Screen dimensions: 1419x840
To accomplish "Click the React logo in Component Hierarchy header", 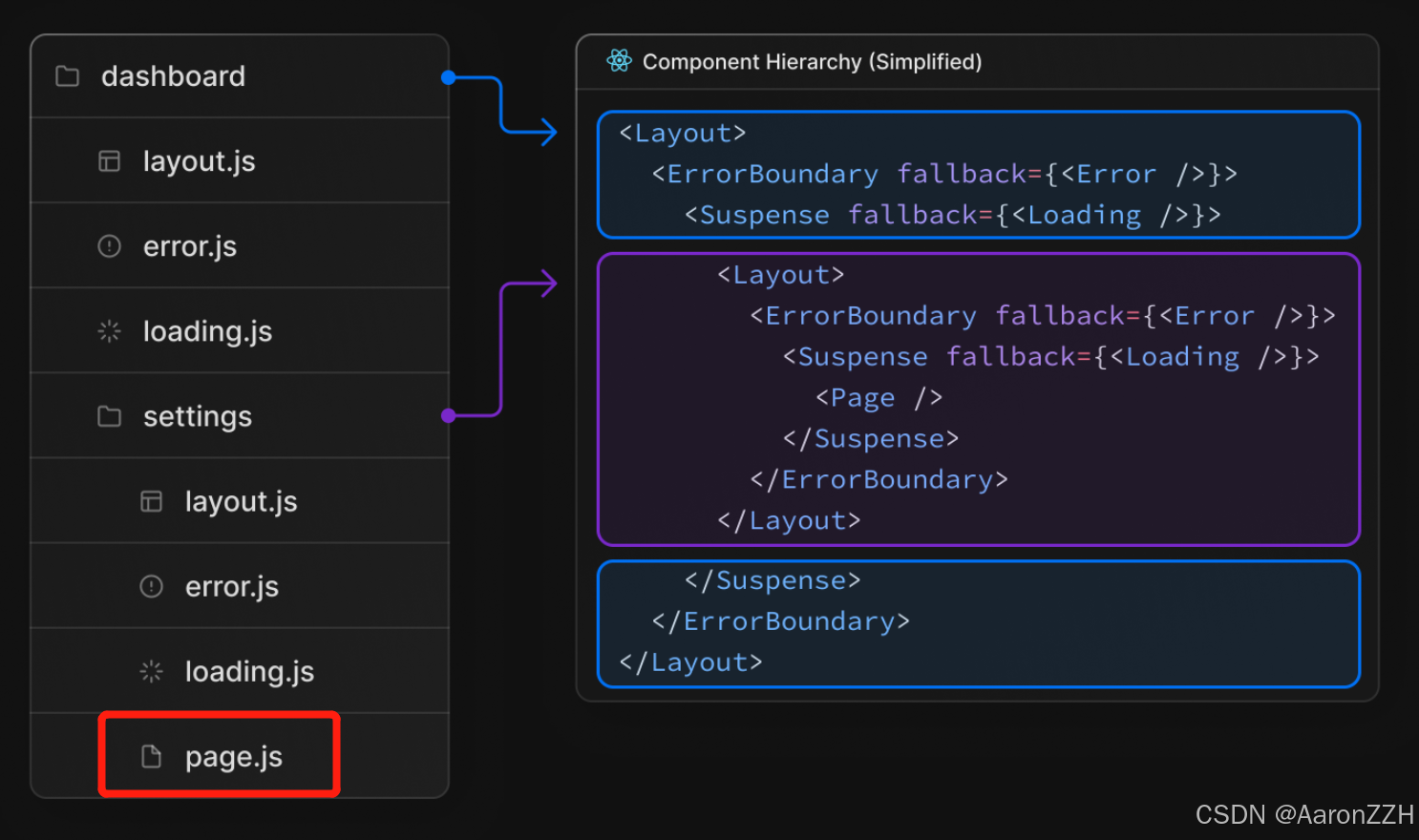I will coord(619,61).
